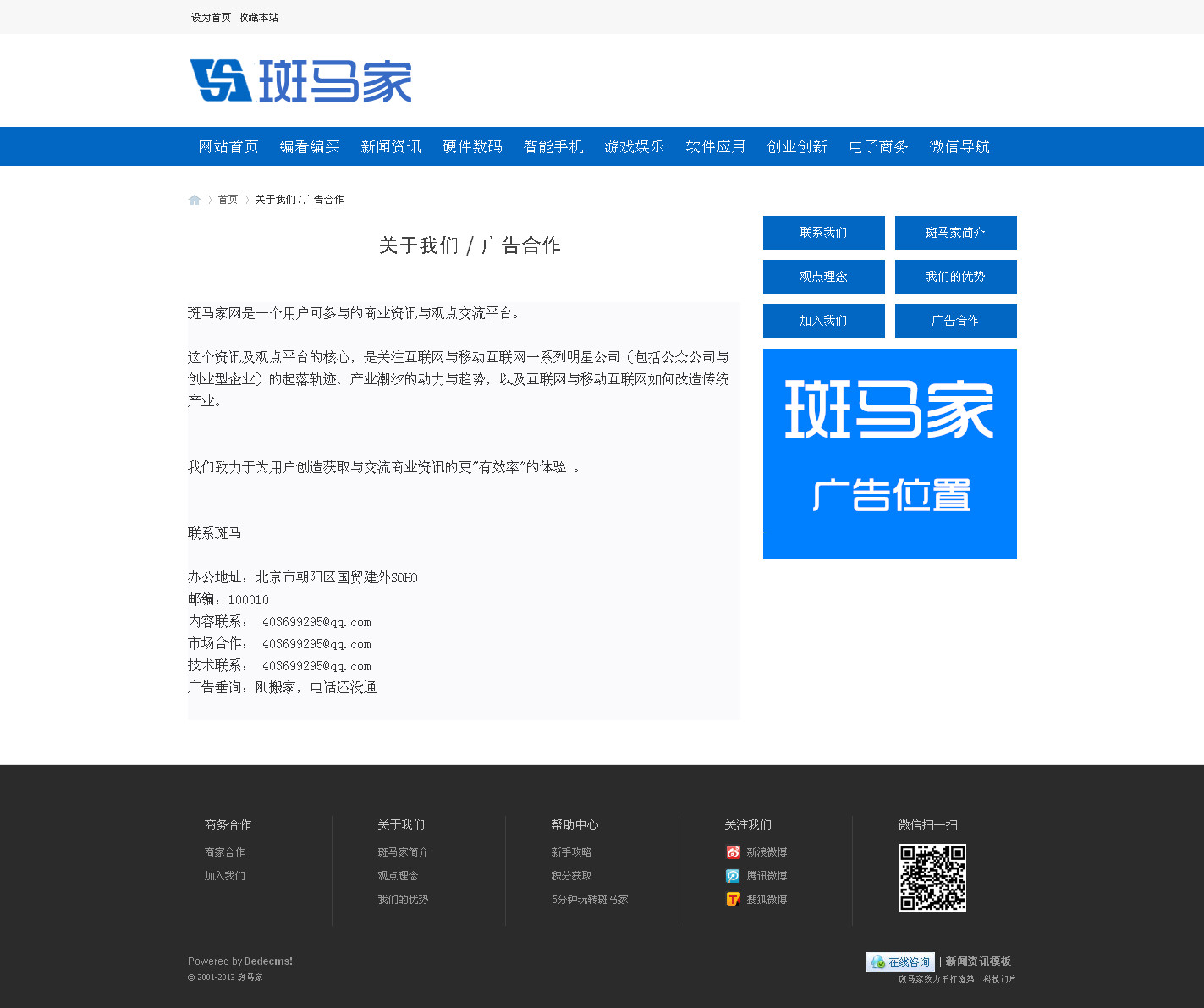Open 微信导航 in the navigation bar
Image resolution: width=1204 pixels, height=1008 pixels.
pos(959,147)
